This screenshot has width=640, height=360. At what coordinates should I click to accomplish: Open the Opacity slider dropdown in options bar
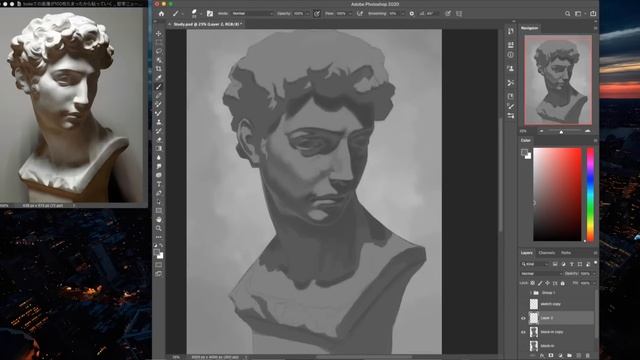point(307,13)
